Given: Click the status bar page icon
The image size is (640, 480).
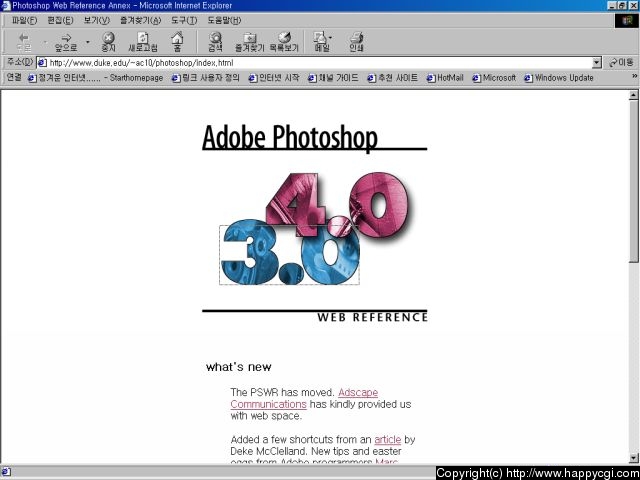Looking at the screenshot, I should coord(6,472).
